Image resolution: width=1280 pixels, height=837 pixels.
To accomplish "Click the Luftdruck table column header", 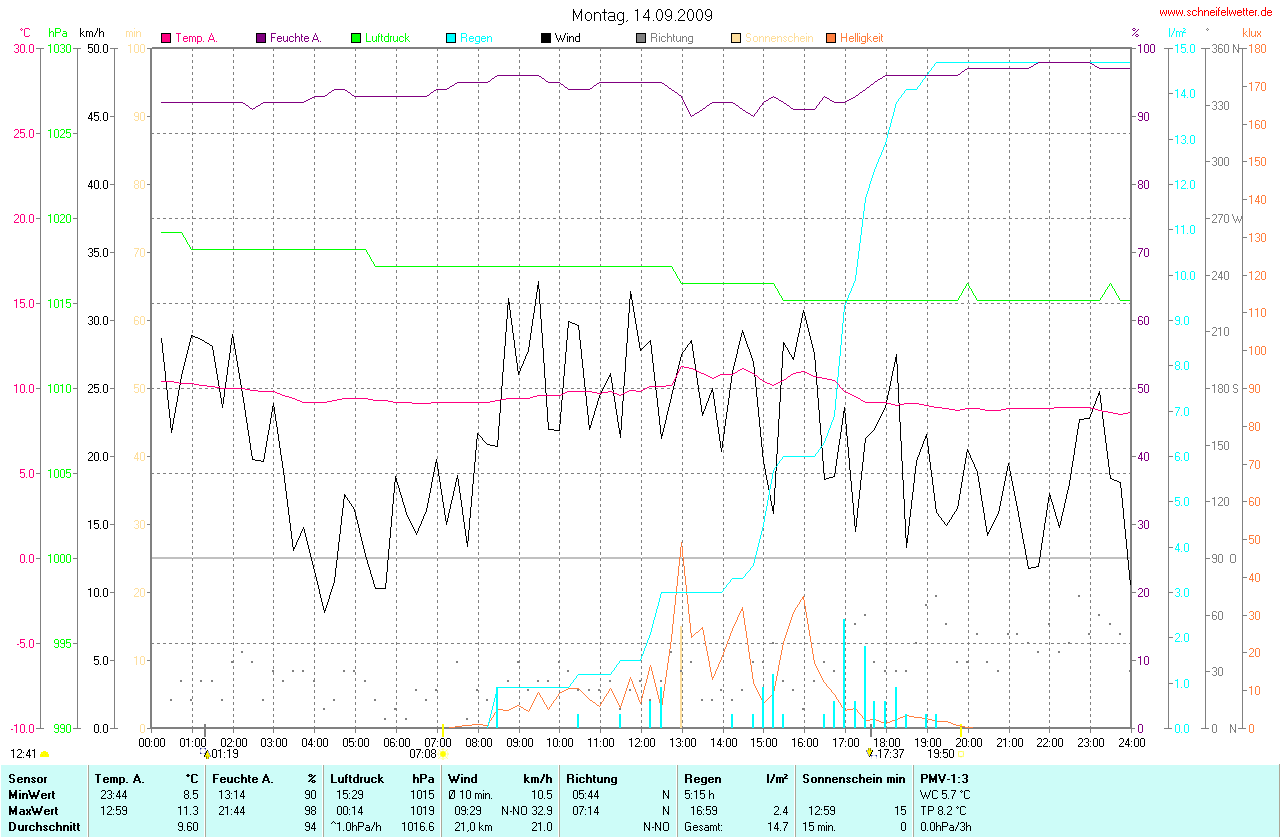I will click(358, 778).
